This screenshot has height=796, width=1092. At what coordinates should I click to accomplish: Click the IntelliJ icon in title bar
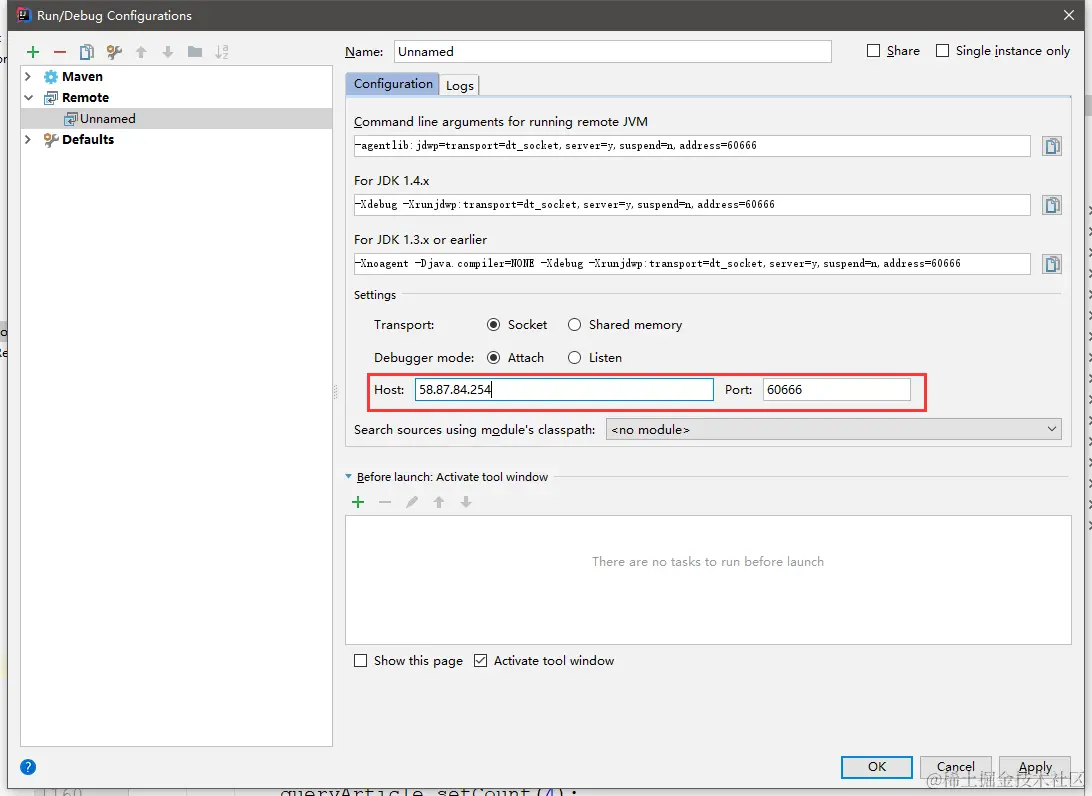point(24,15)
